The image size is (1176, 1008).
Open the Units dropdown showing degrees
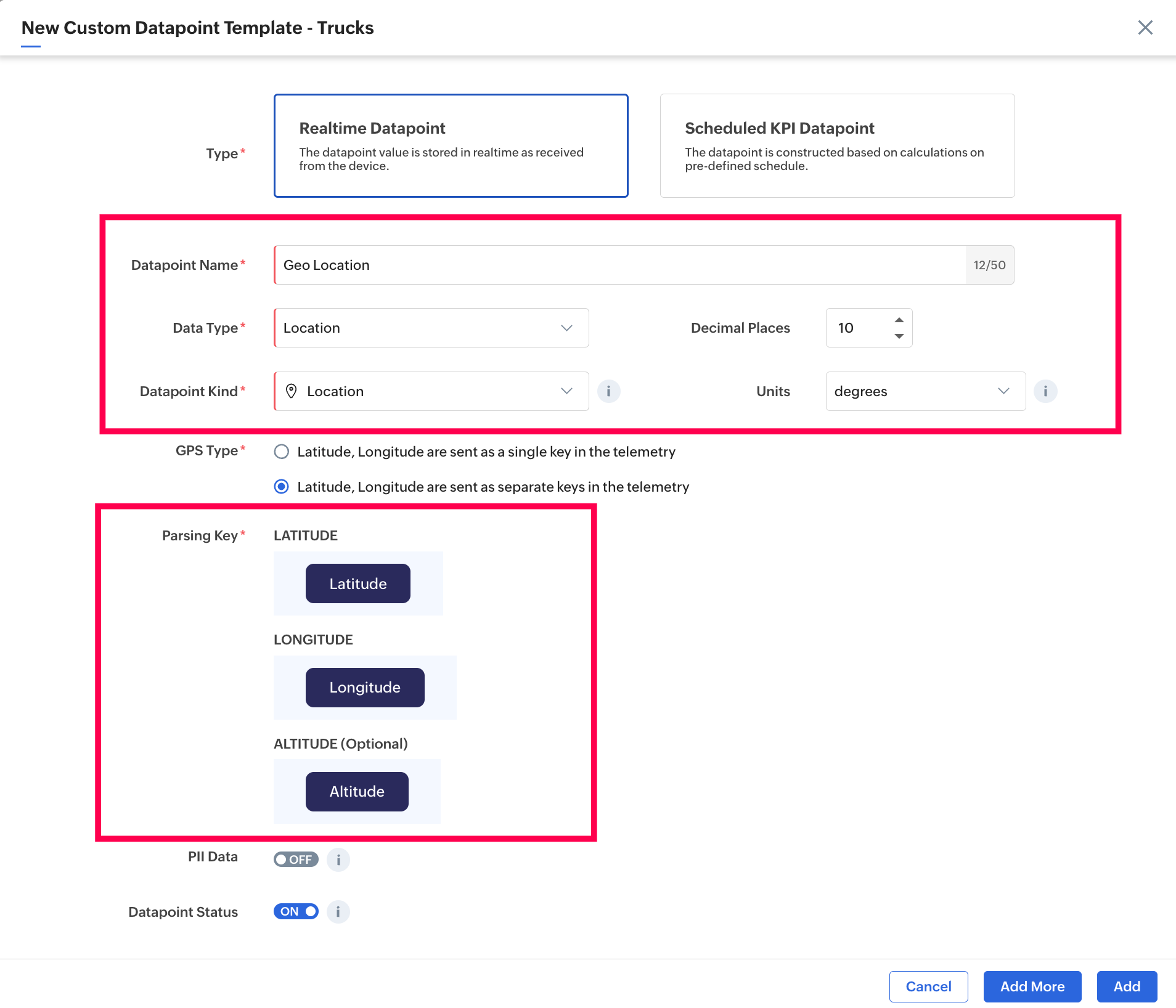click(x=925, y=391)
